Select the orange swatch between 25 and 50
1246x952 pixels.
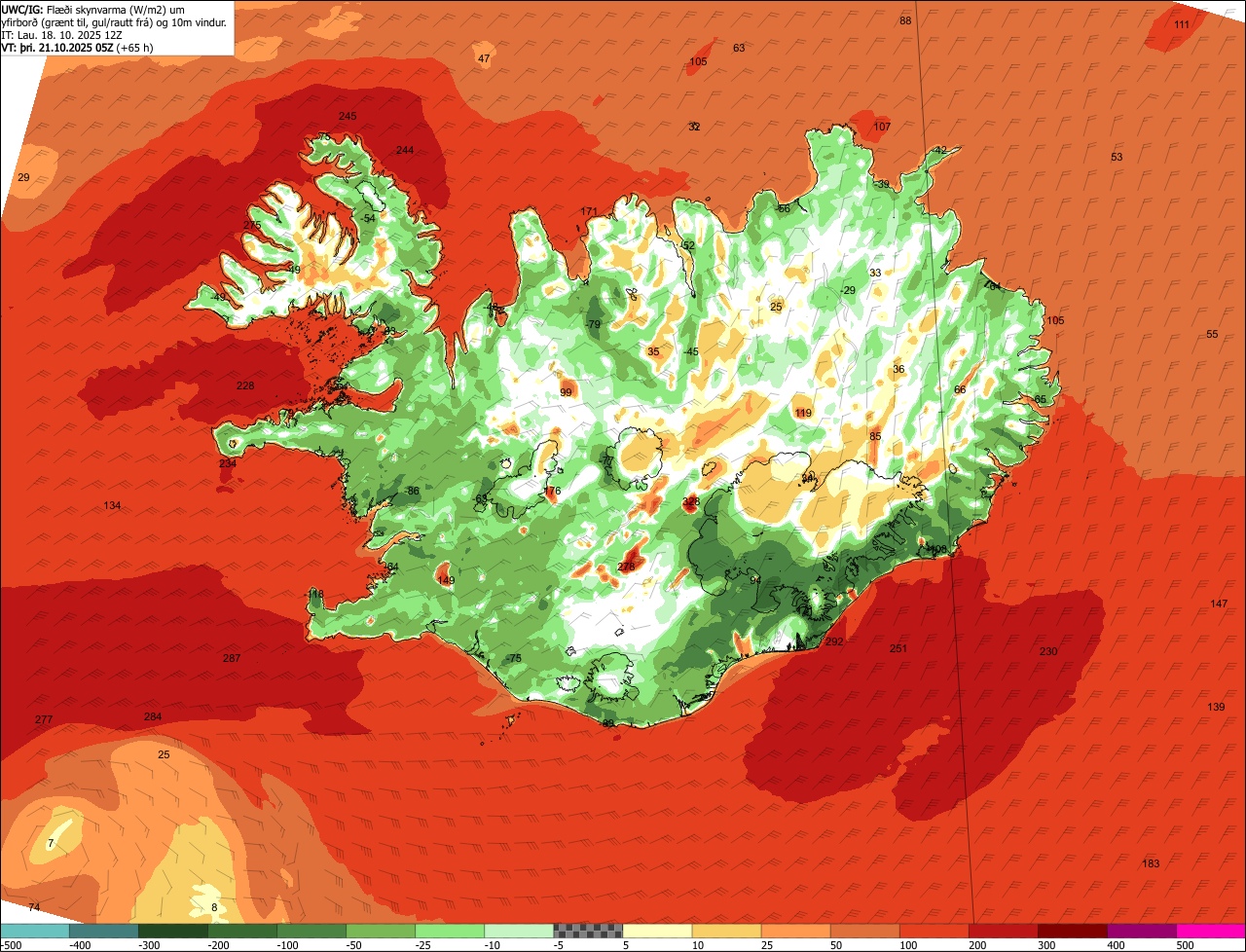[x=795, y=931]
